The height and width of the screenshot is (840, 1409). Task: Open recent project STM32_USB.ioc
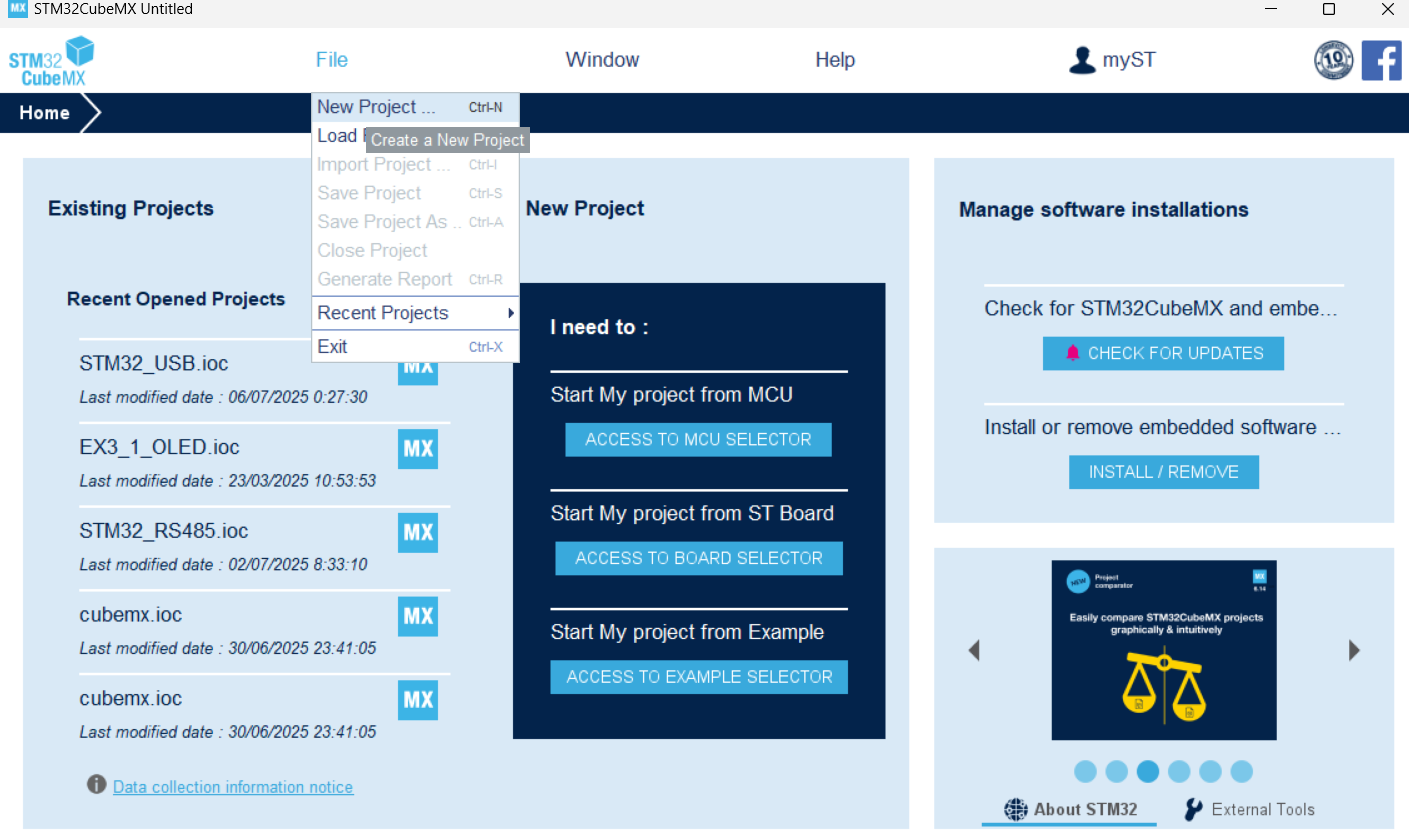[x=154, y=363]
